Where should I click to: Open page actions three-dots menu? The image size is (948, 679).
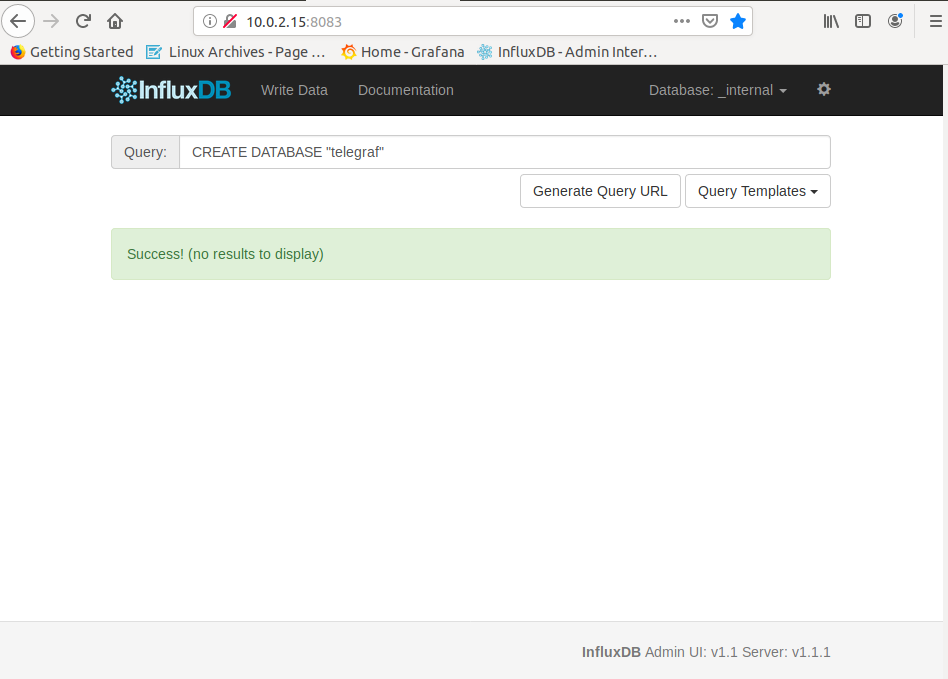pyautogui.click(x=681, y=21)
